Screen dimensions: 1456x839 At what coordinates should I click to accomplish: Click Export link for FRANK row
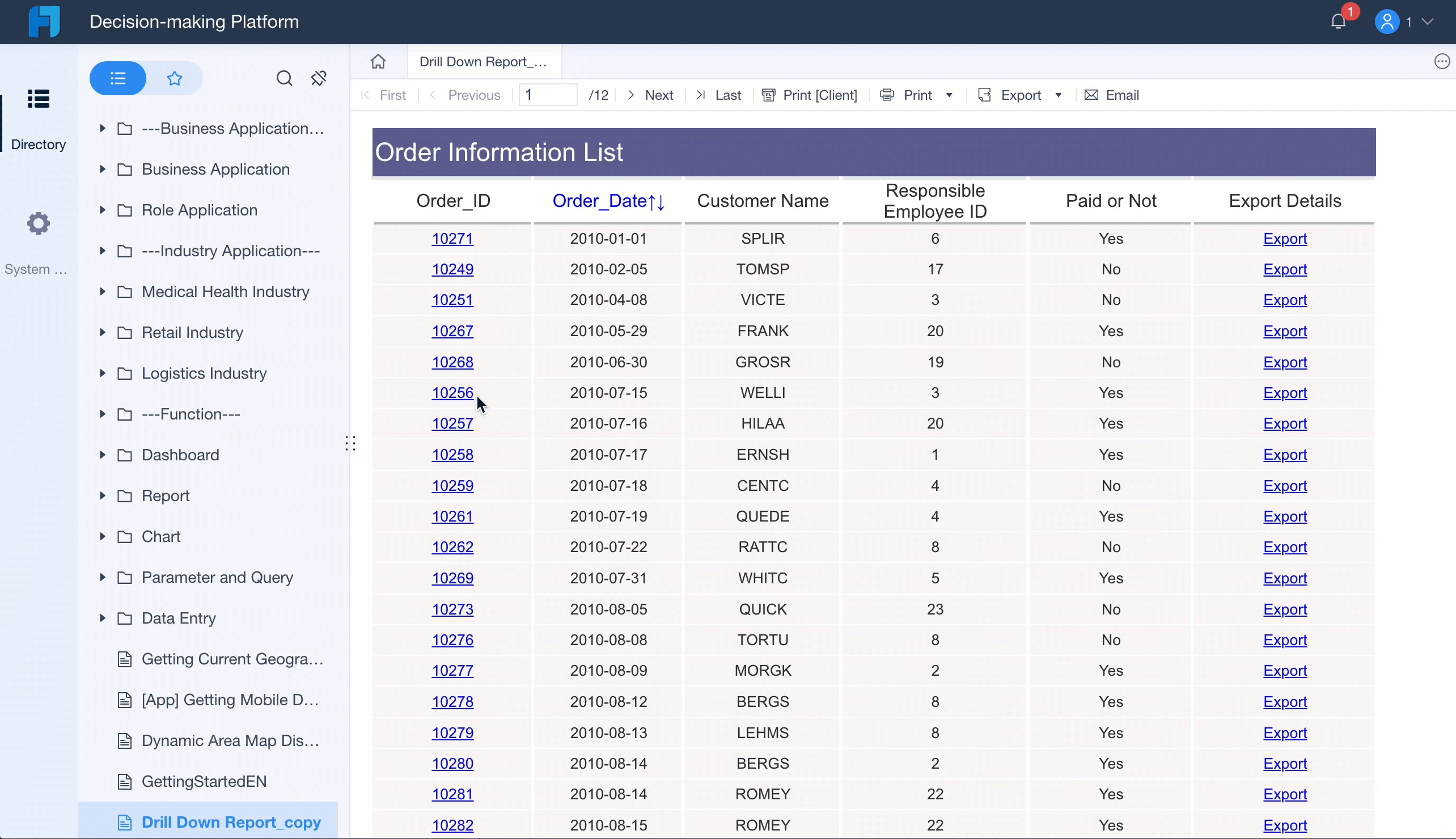(x=1285, y=331)
